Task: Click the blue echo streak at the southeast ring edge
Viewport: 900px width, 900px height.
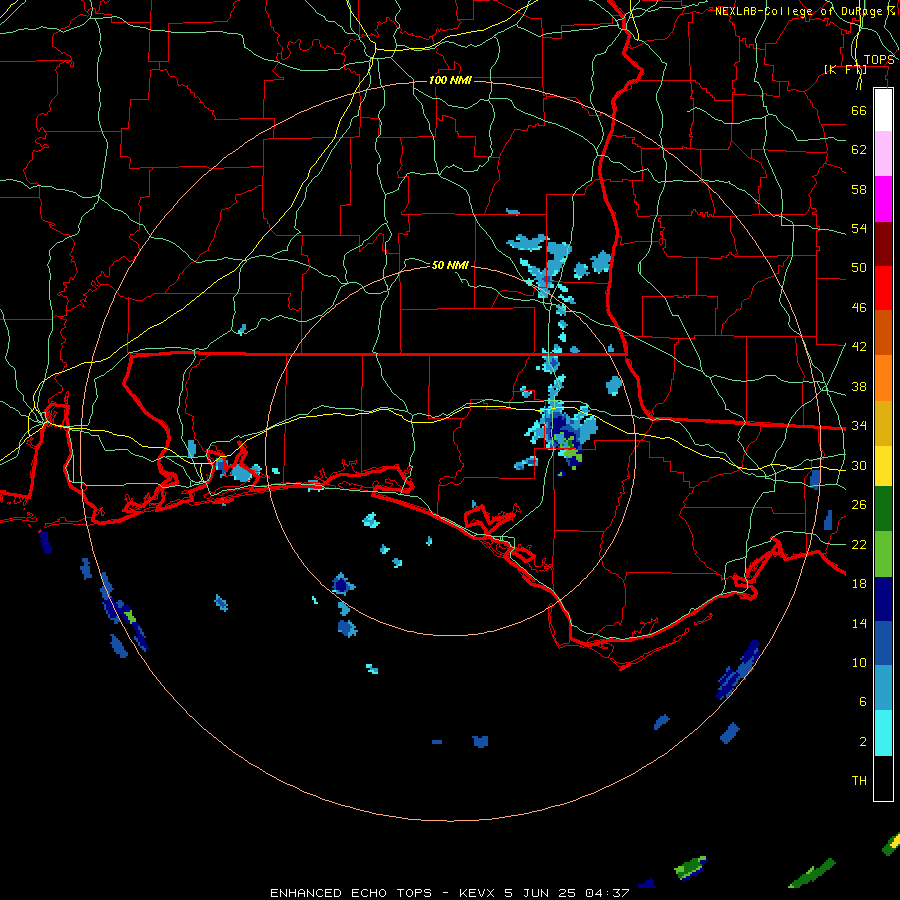Action: click(x=739, y=670)
